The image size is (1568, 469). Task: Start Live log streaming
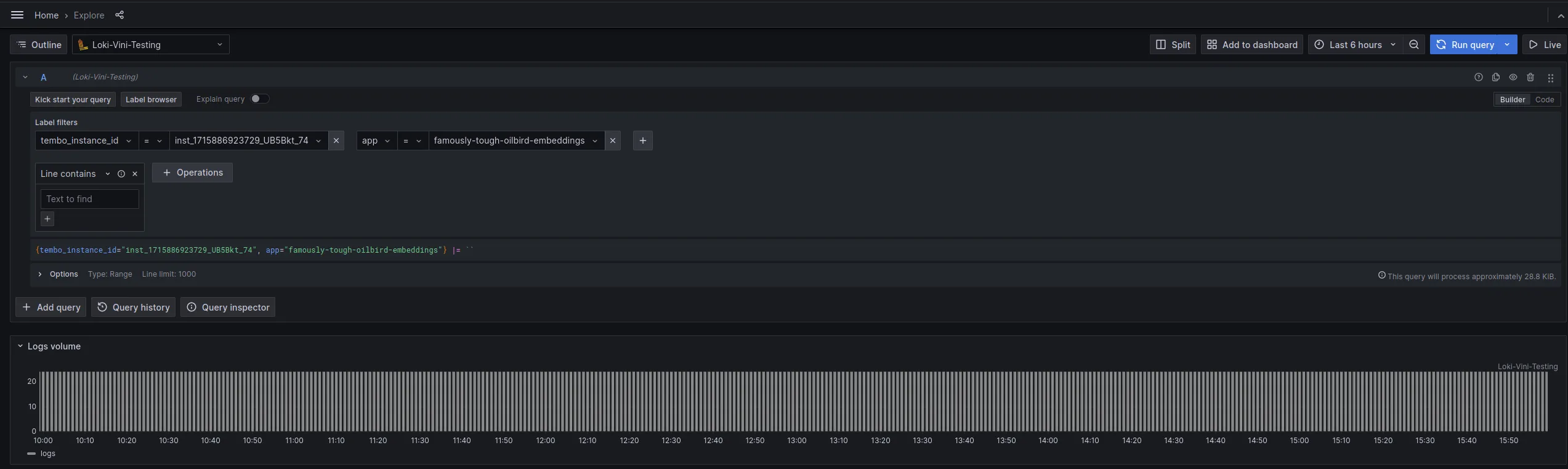pos(1544,44)
